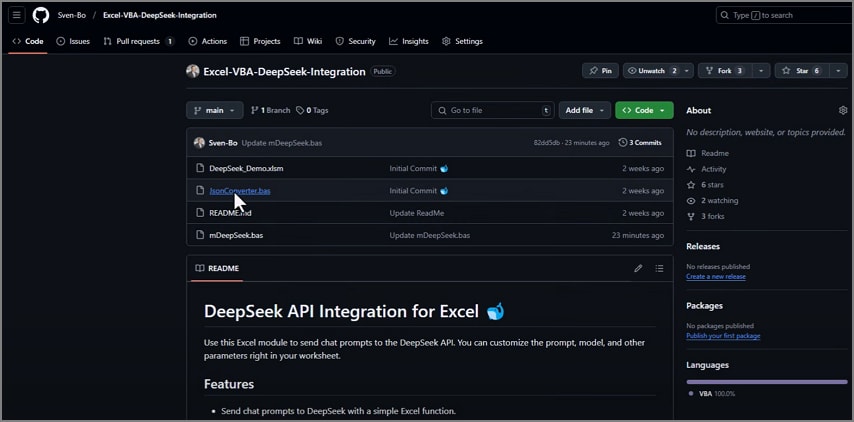Focus the "Type / to search" box
Screen dimensions: 854x422
tap(784, 15)
